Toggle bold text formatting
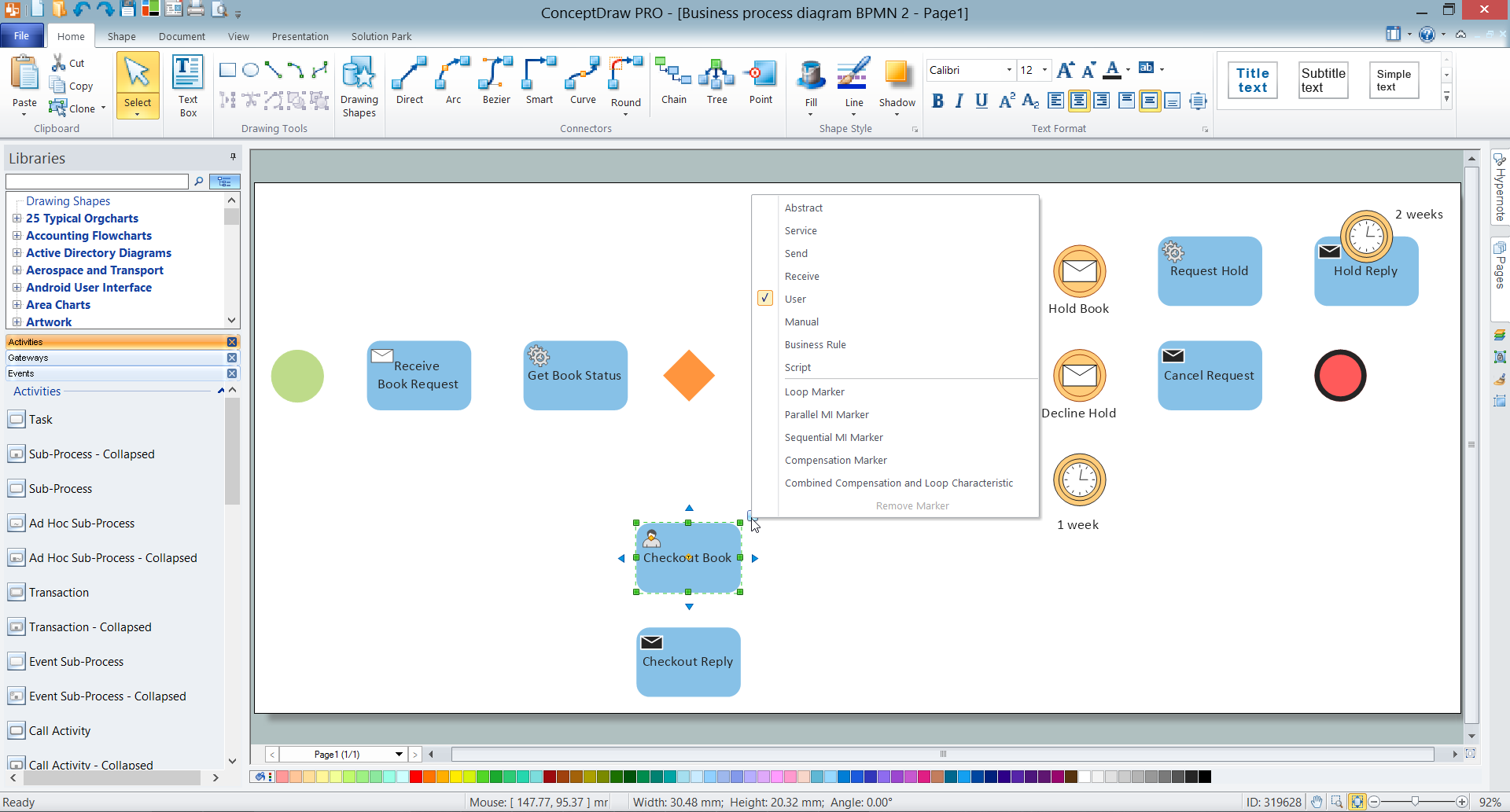The image size is (1510, 812). click(937, 101)
